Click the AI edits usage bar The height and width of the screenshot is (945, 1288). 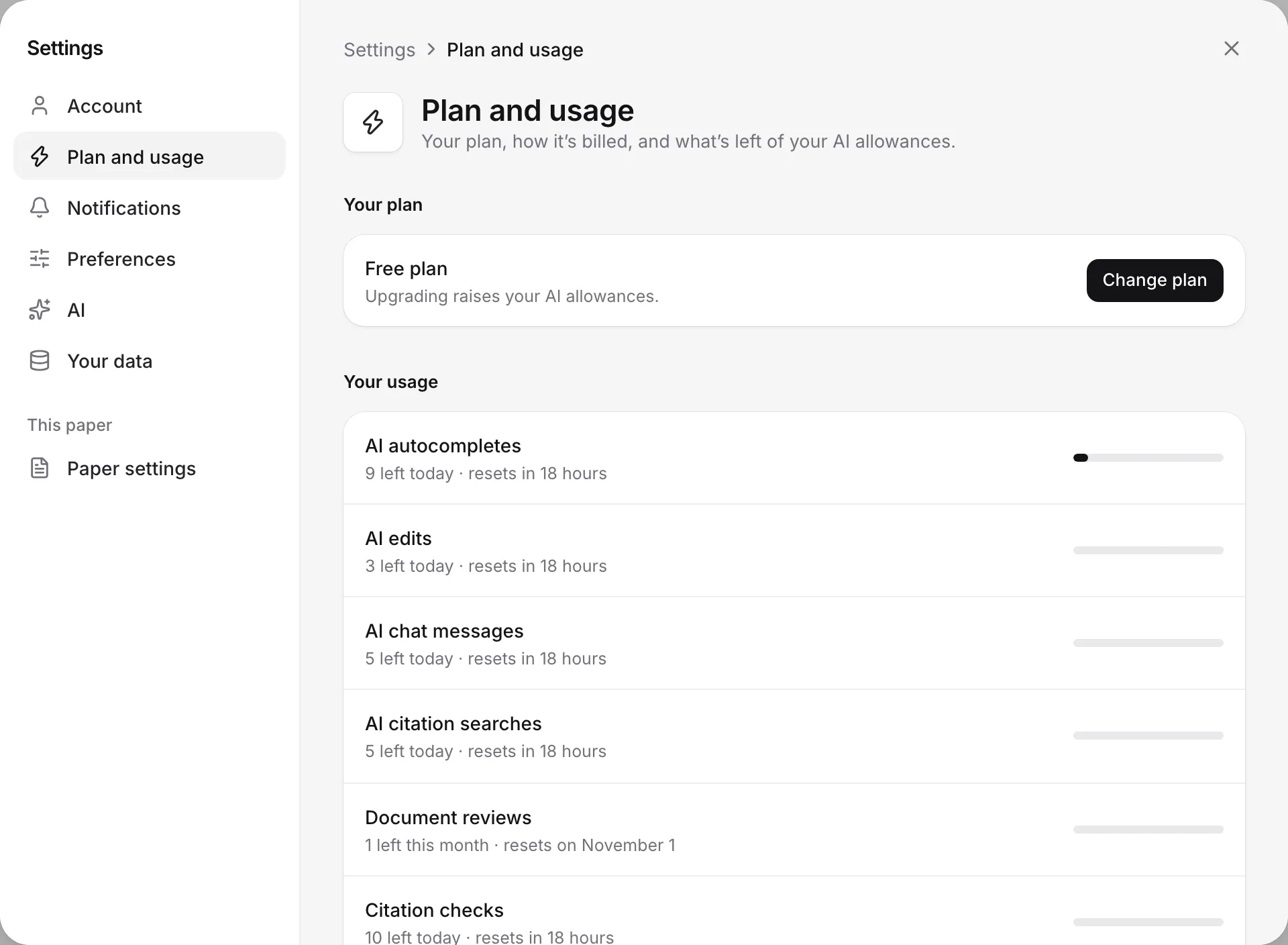(x=1148, y=550)
